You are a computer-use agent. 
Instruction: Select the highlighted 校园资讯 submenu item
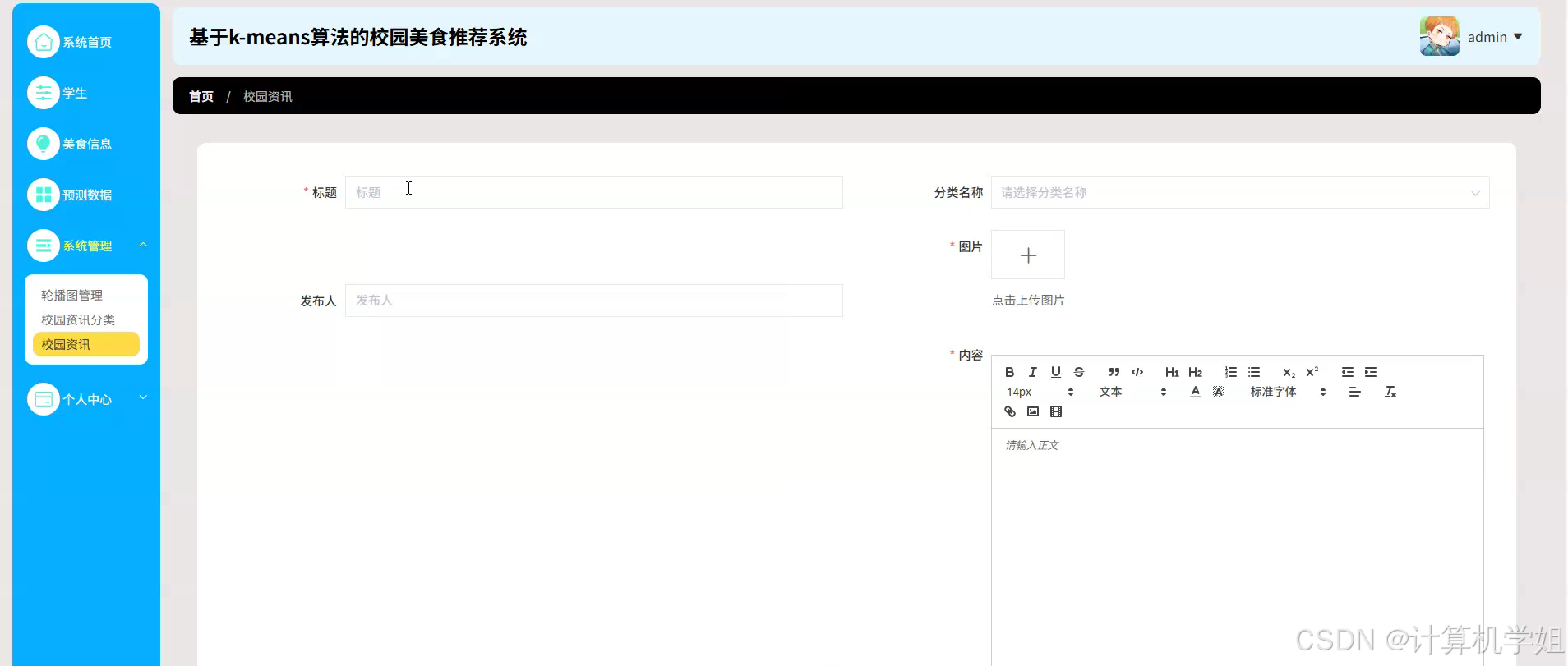pos(86,344)
